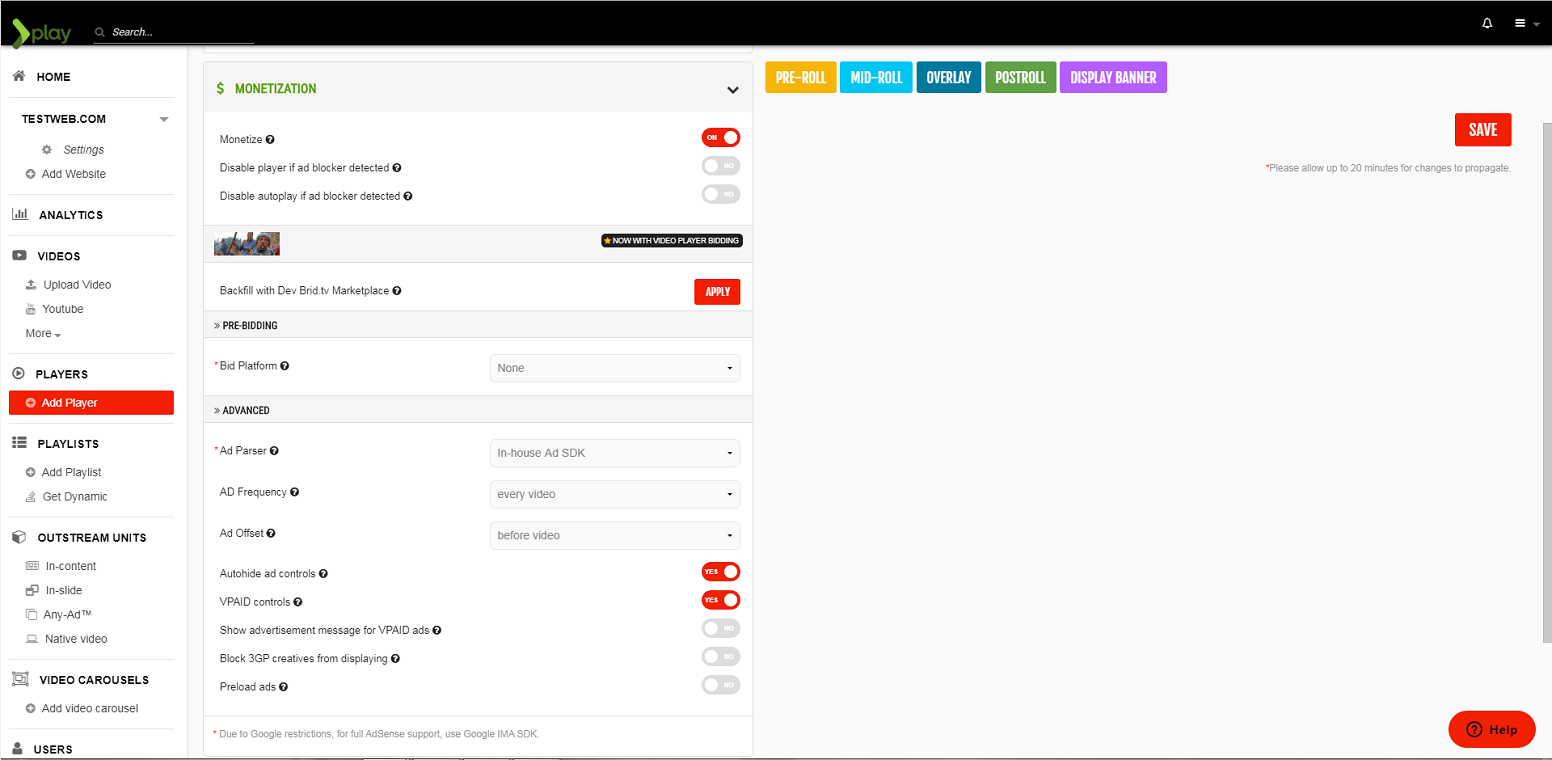This screenshot has width=1552, height=760.
Task: Change the AD Frequency selection
Action: click(x=614, y=494)
